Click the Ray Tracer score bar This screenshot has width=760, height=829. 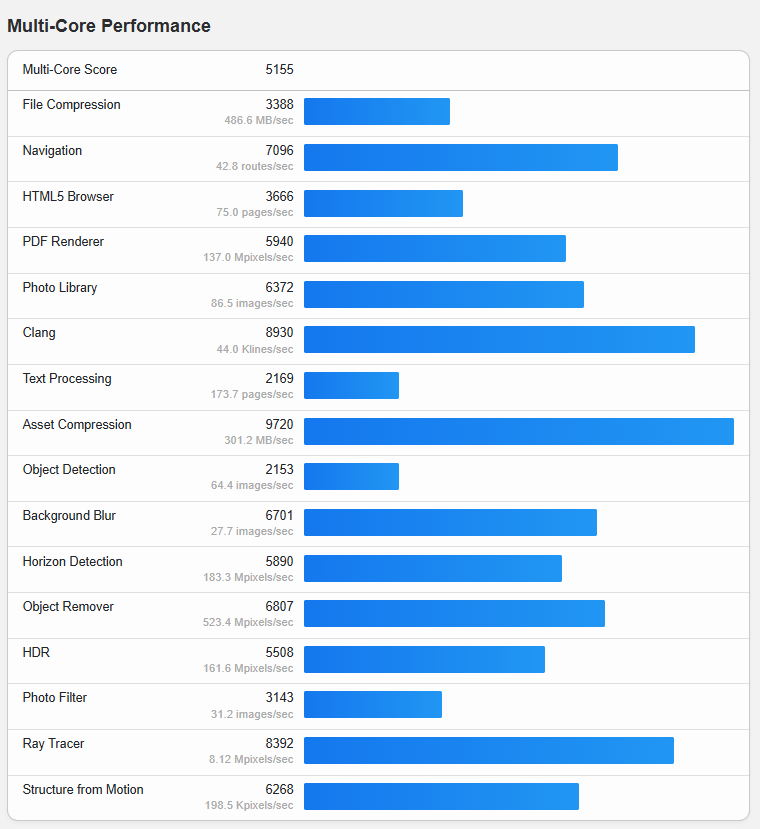point(488,751)
